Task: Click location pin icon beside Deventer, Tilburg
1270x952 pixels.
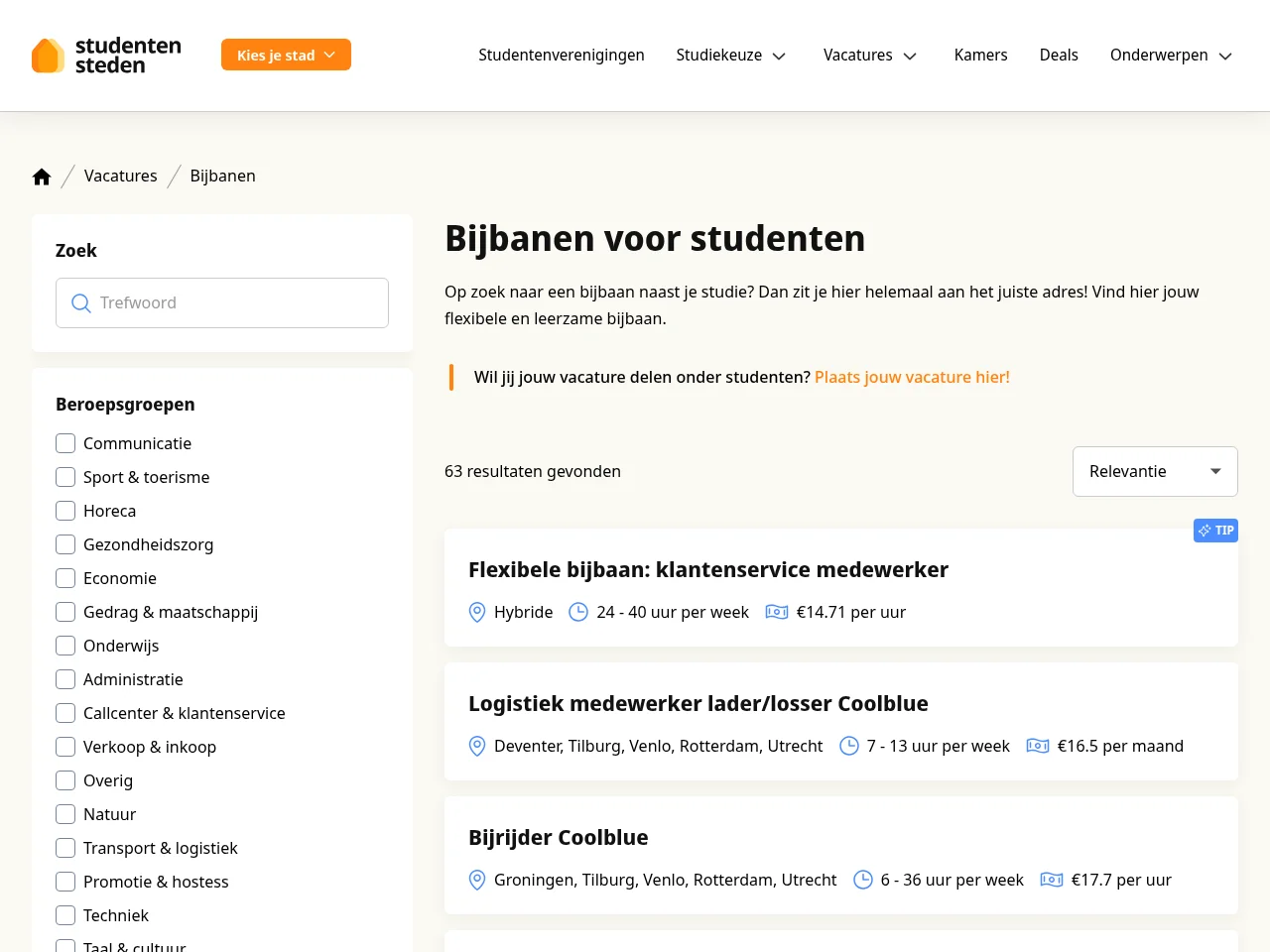Action: coord(477,747)
